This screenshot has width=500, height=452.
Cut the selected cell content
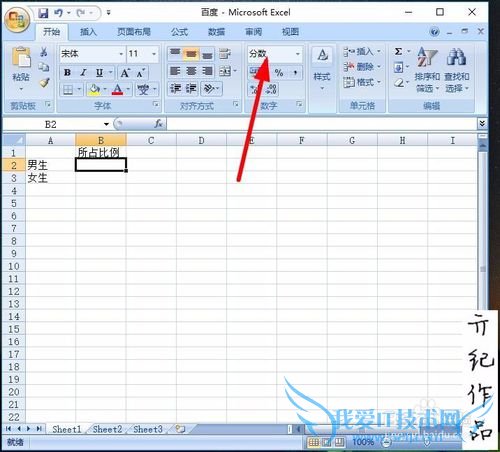pos(44,52)
